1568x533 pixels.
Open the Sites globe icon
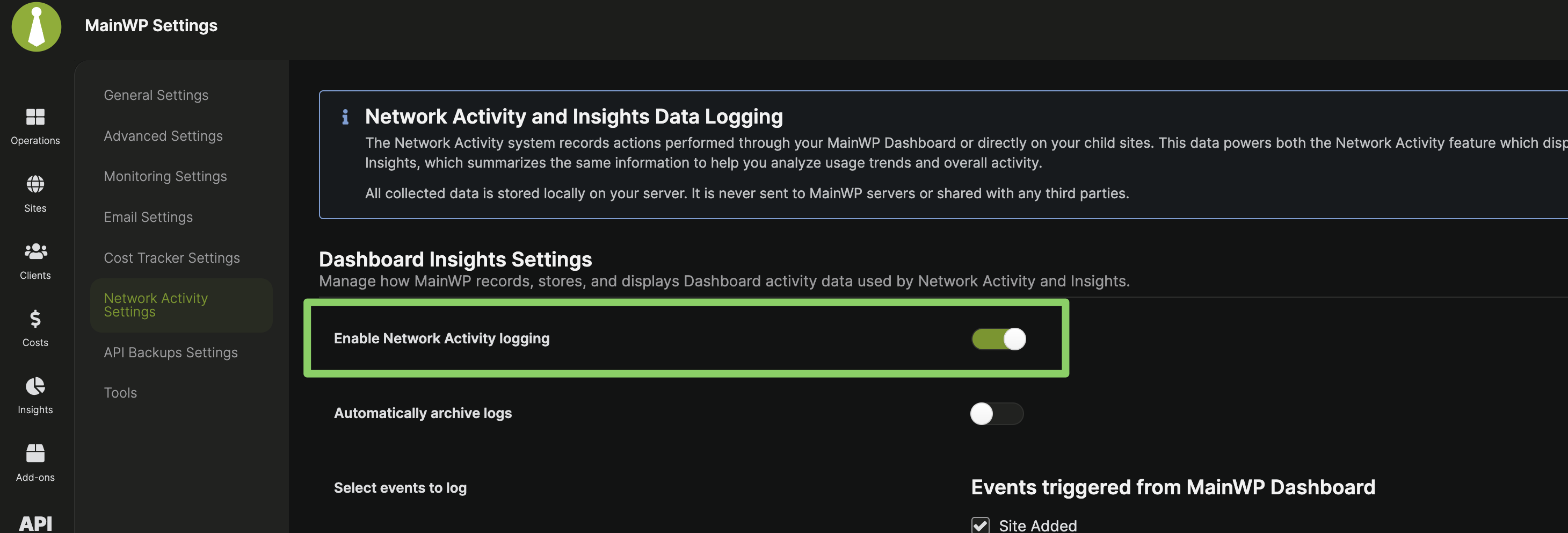35,184
